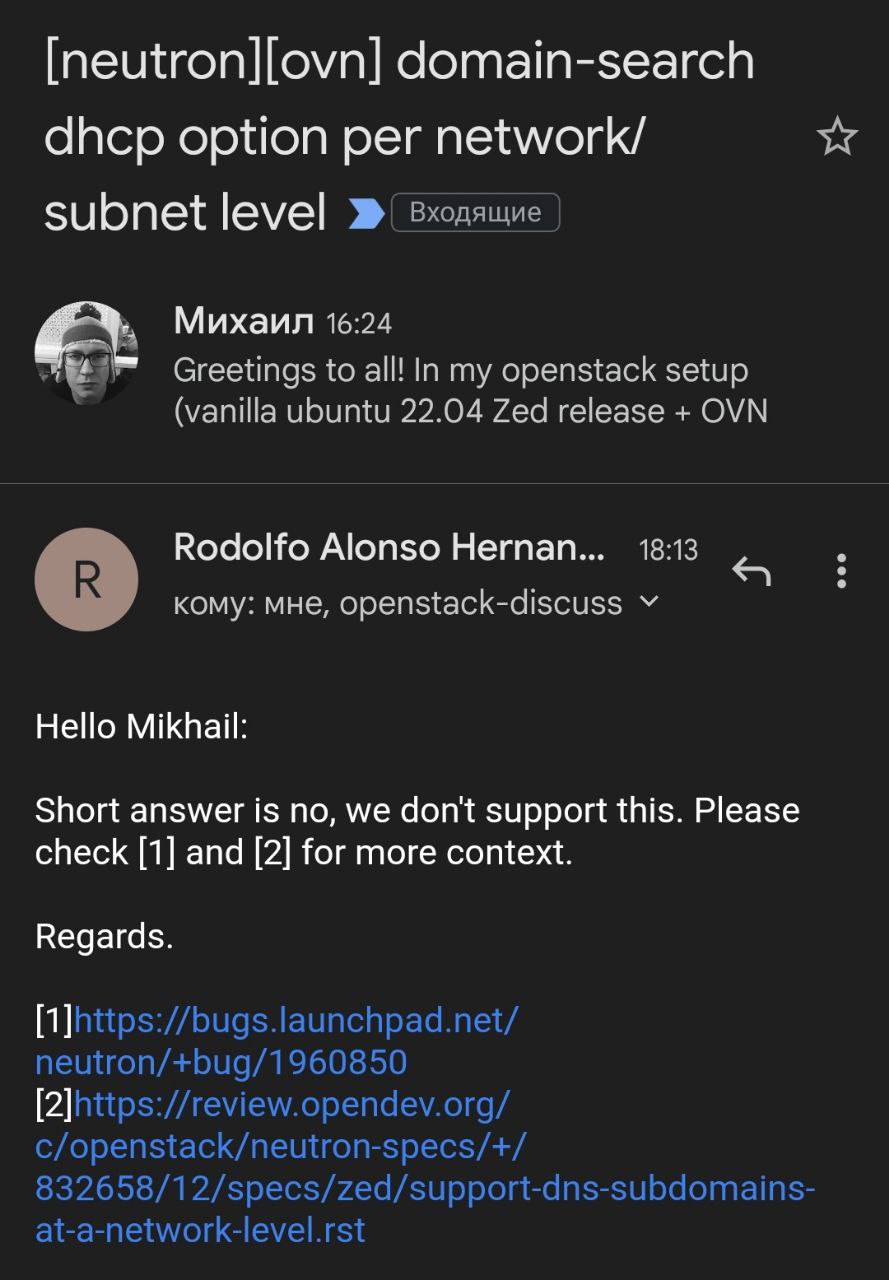
Task: Tap the round R avatar of Rodolfo
Action: click(x=86, y=580)
